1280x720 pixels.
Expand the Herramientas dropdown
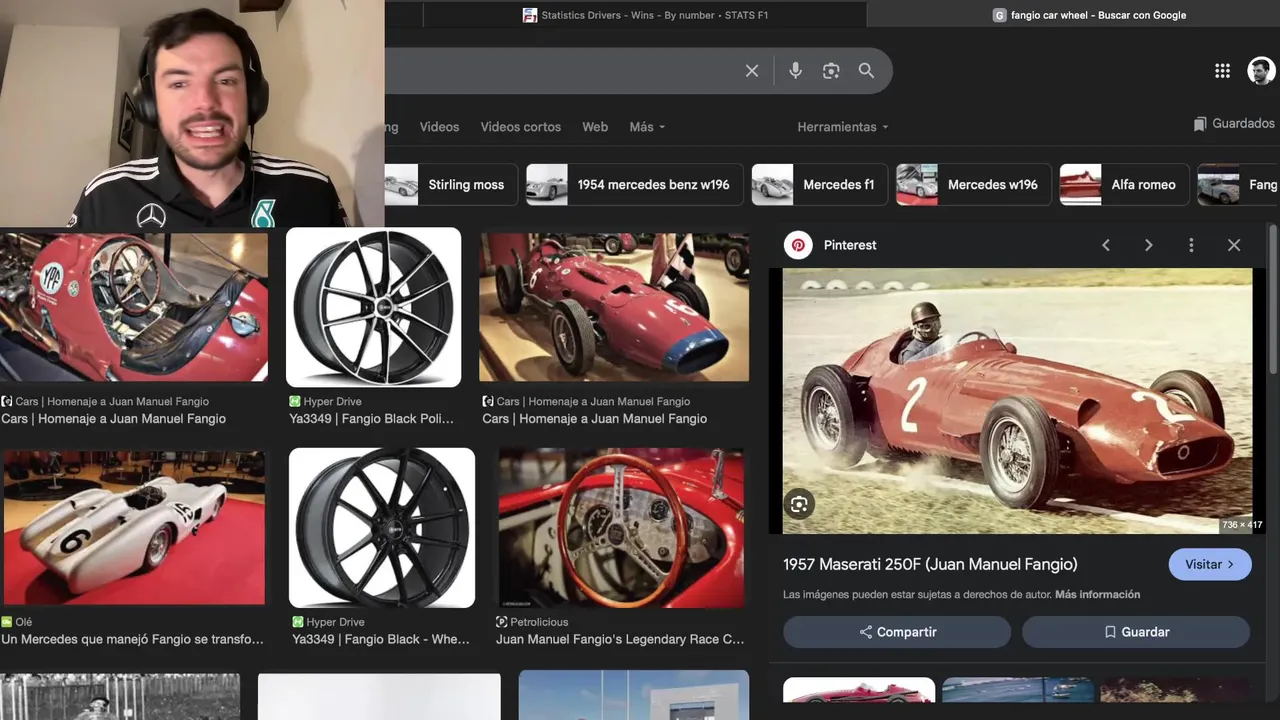pyautogui.click(x=843, y=127)
